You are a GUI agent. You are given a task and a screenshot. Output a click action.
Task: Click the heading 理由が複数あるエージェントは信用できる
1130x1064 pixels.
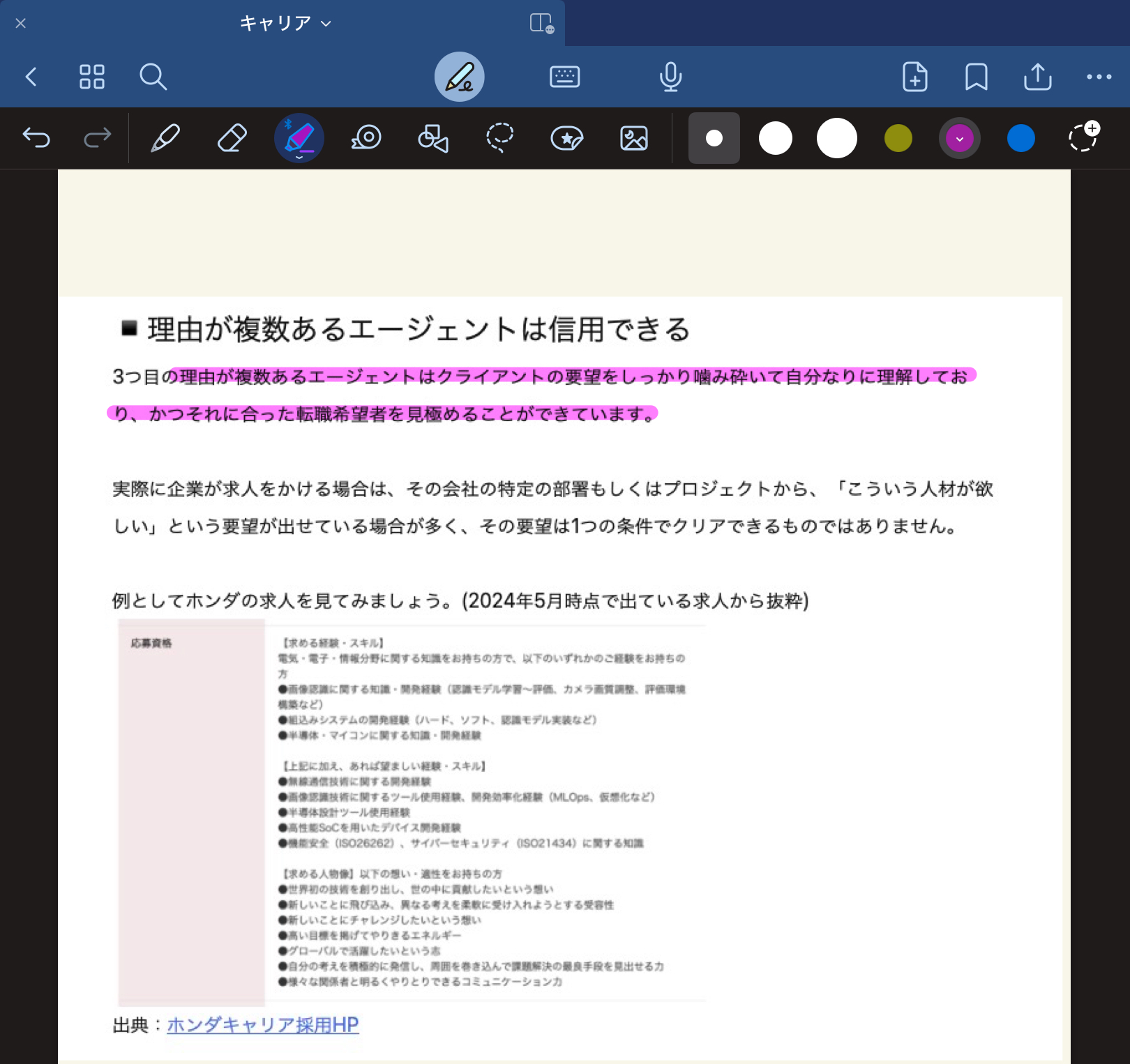419,329
